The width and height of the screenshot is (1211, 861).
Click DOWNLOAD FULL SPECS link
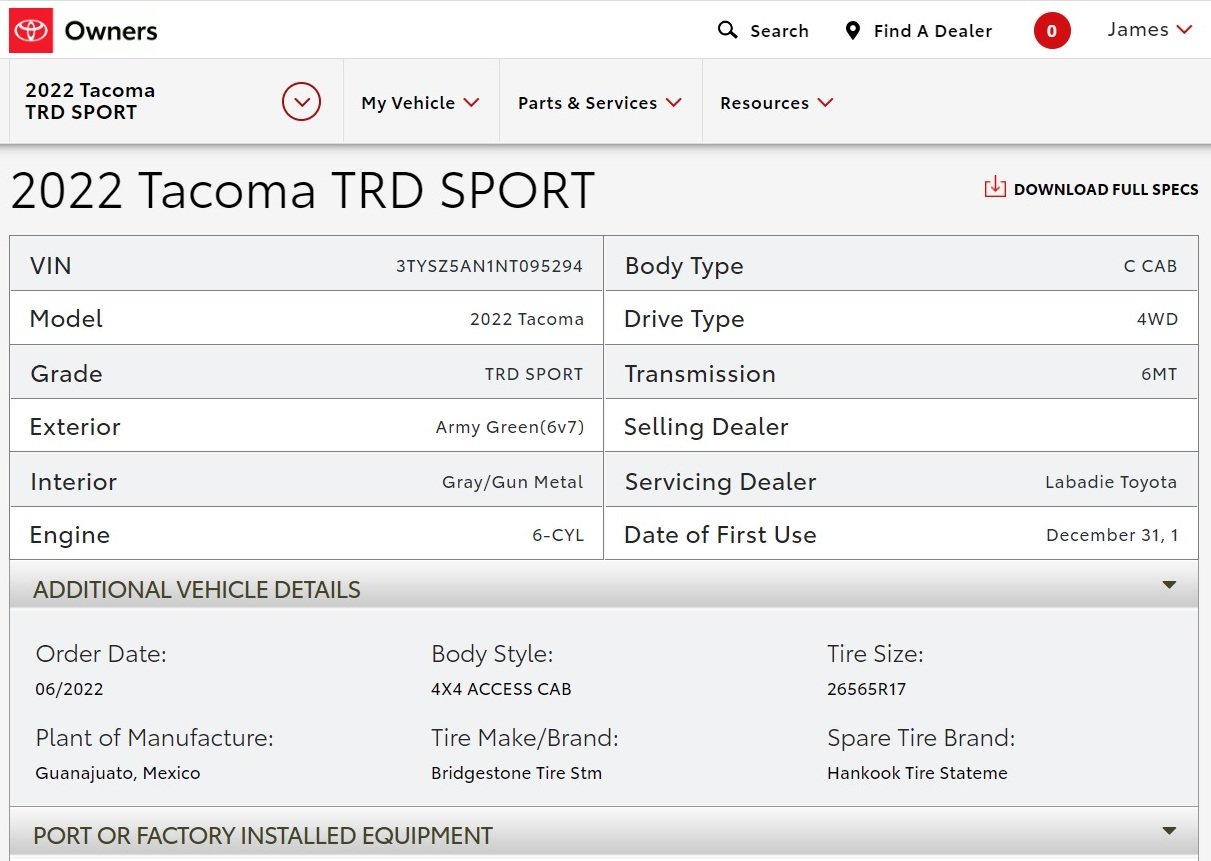pos(1106,189)
